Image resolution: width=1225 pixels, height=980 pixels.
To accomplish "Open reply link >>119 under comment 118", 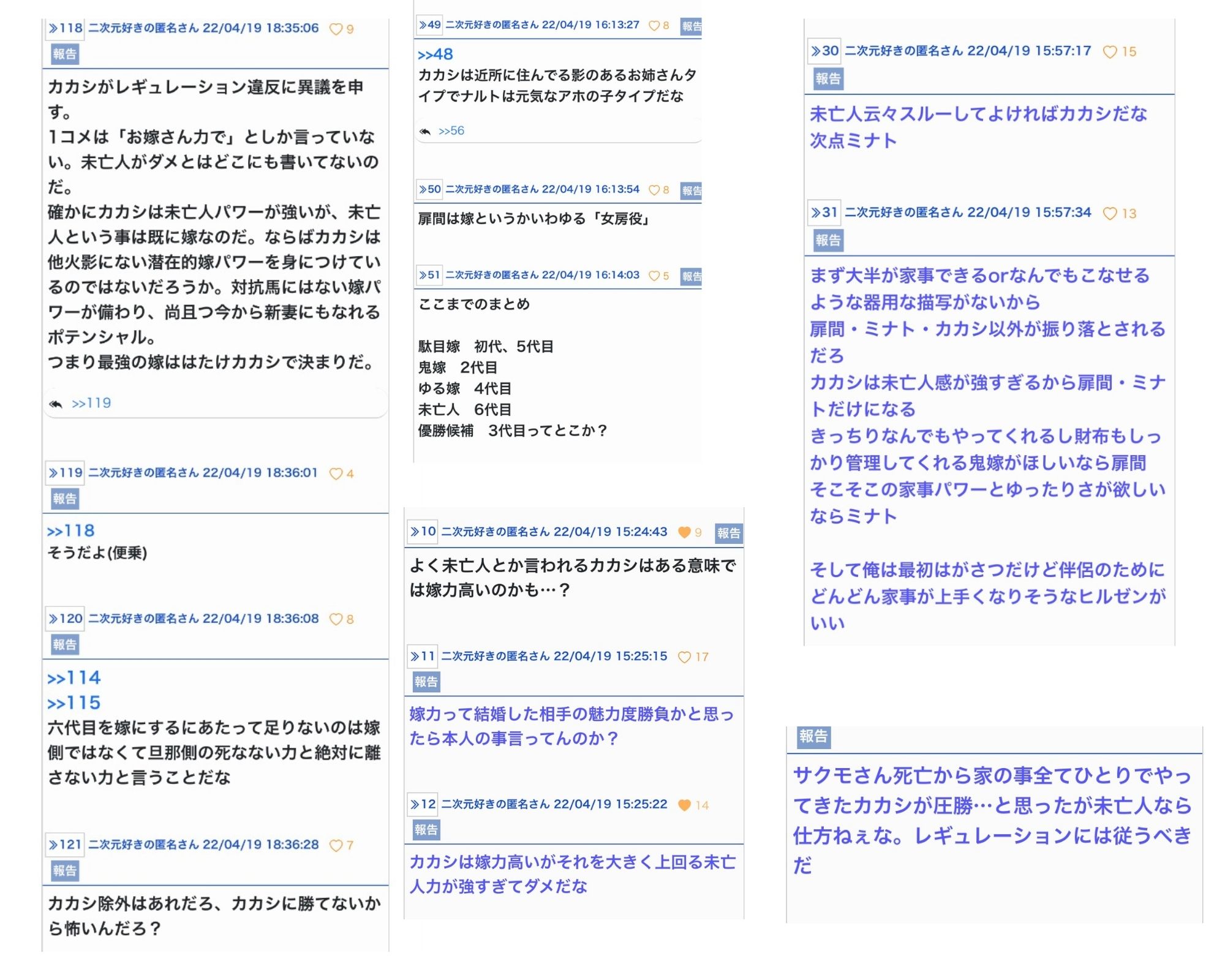I will click(91, 403).
